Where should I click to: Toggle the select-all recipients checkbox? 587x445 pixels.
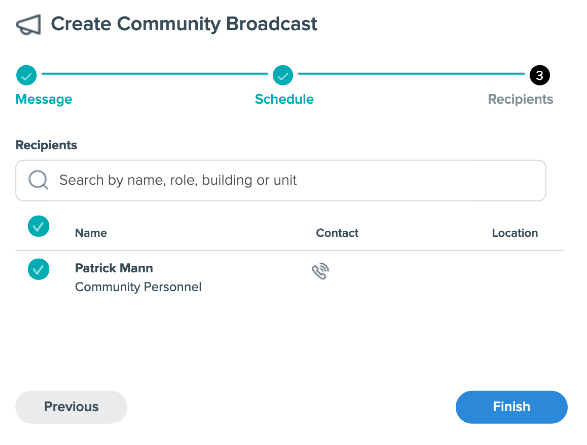[x=39, y=226]
